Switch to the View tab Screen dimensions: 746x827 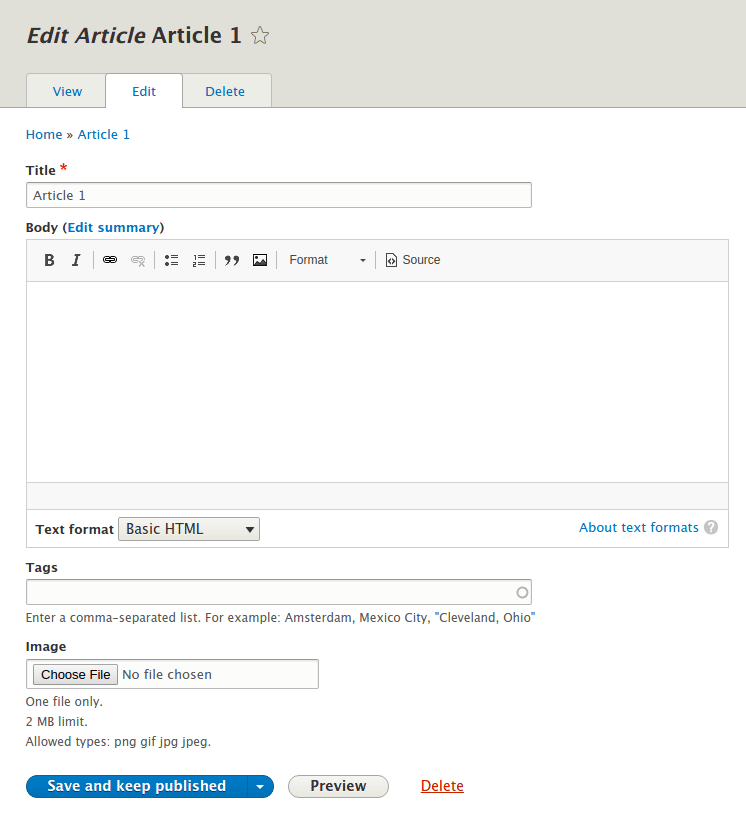tap(67, 91)
